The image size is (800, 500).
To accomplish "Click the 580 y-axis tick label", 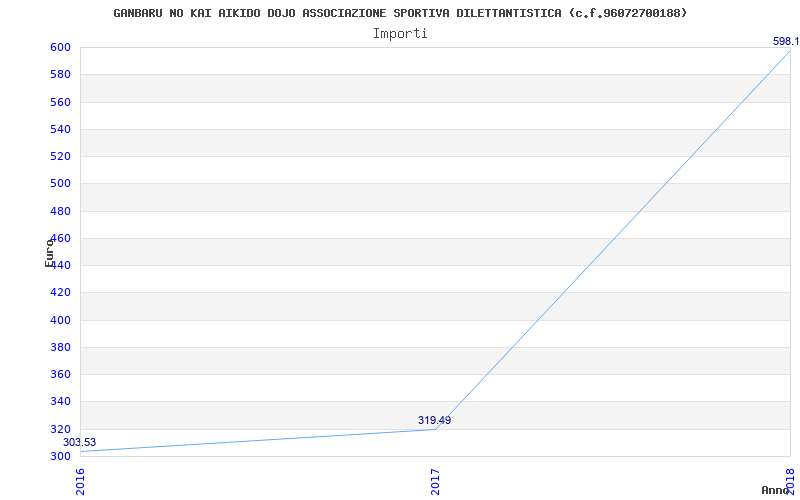I will 60,75.
